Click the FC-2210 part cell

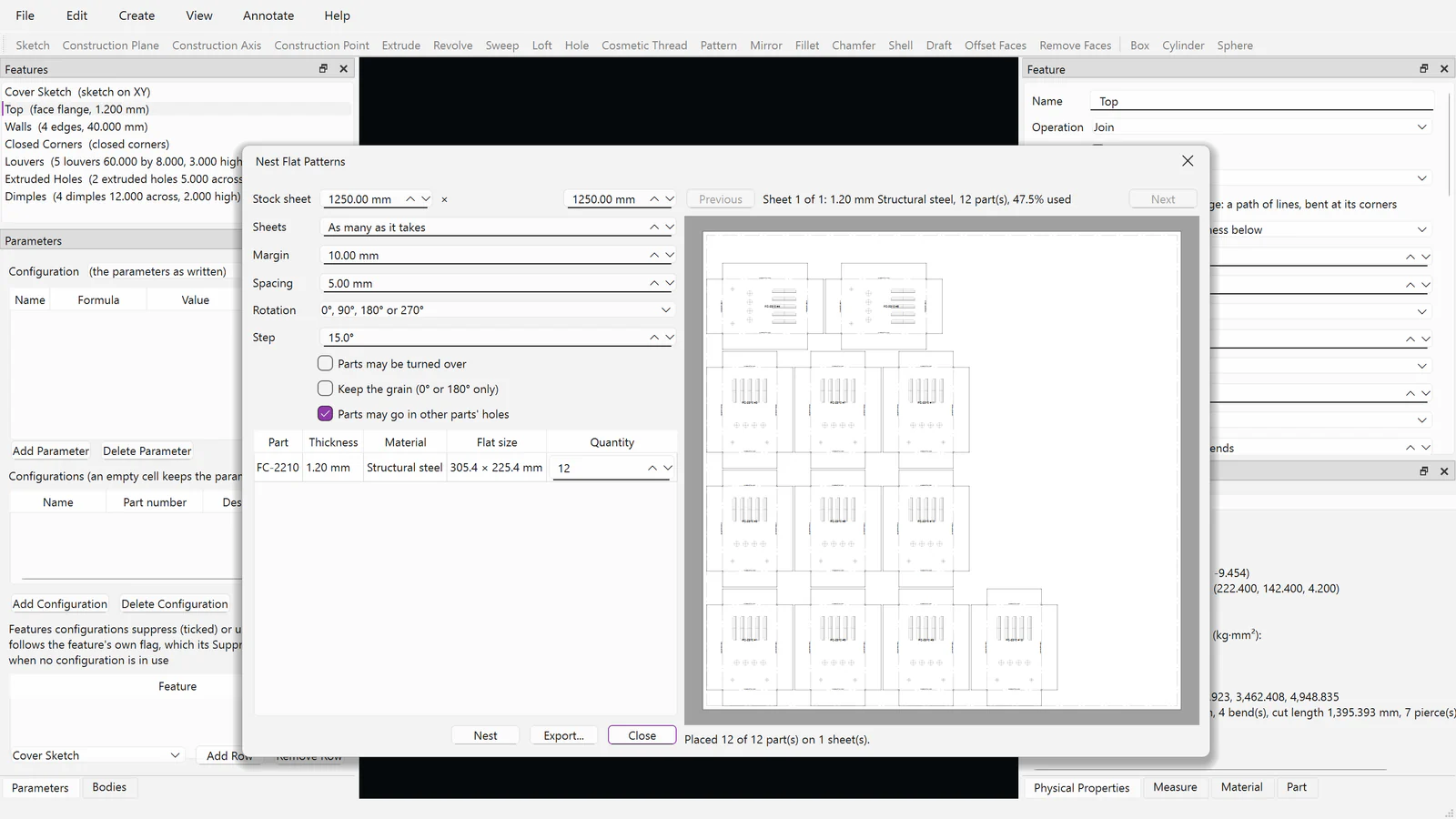pos(278,468)
